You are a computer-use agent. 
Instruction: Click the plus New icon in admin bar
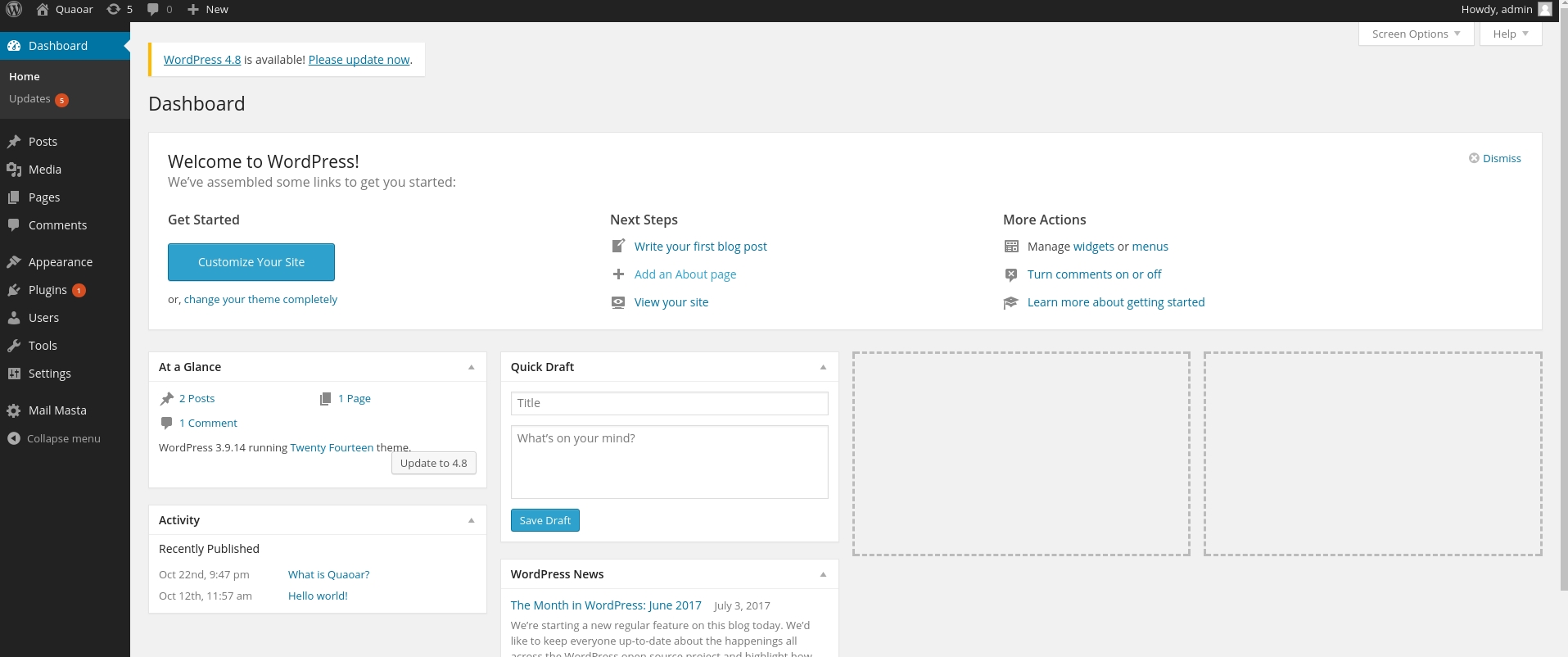click(192, 10)
